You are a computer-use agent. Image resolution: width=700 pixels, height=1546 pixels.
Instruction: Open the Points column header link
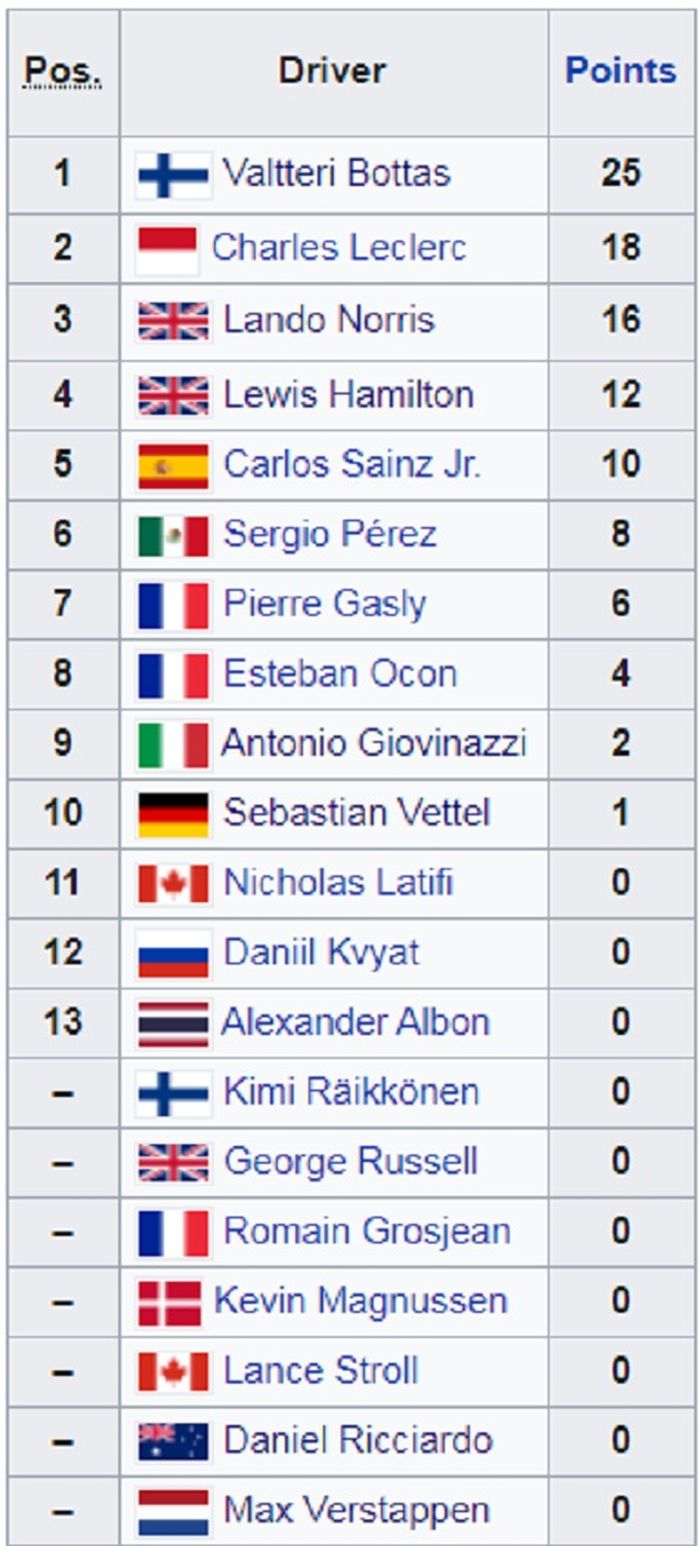pyautogui.click(x=621, y=71)
